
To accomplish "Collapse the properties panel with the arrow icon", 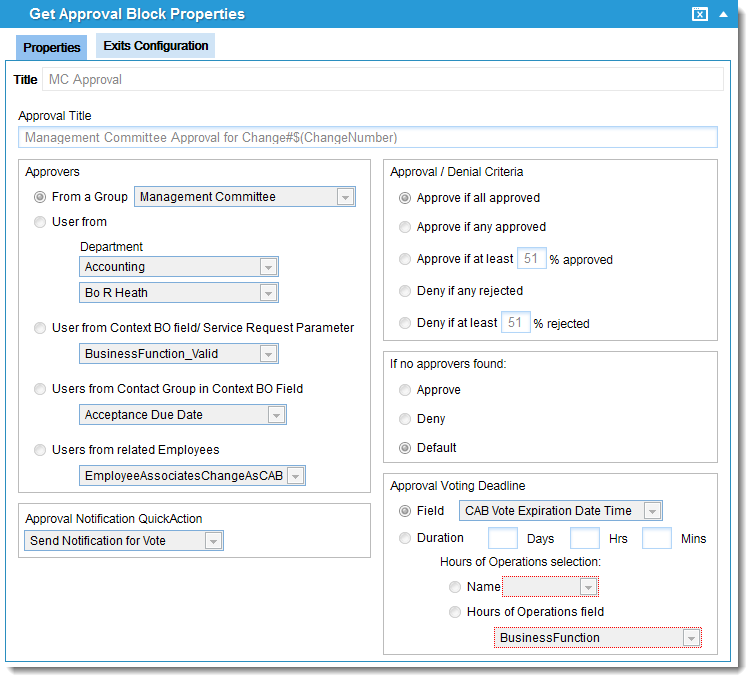I will (723, 14).
